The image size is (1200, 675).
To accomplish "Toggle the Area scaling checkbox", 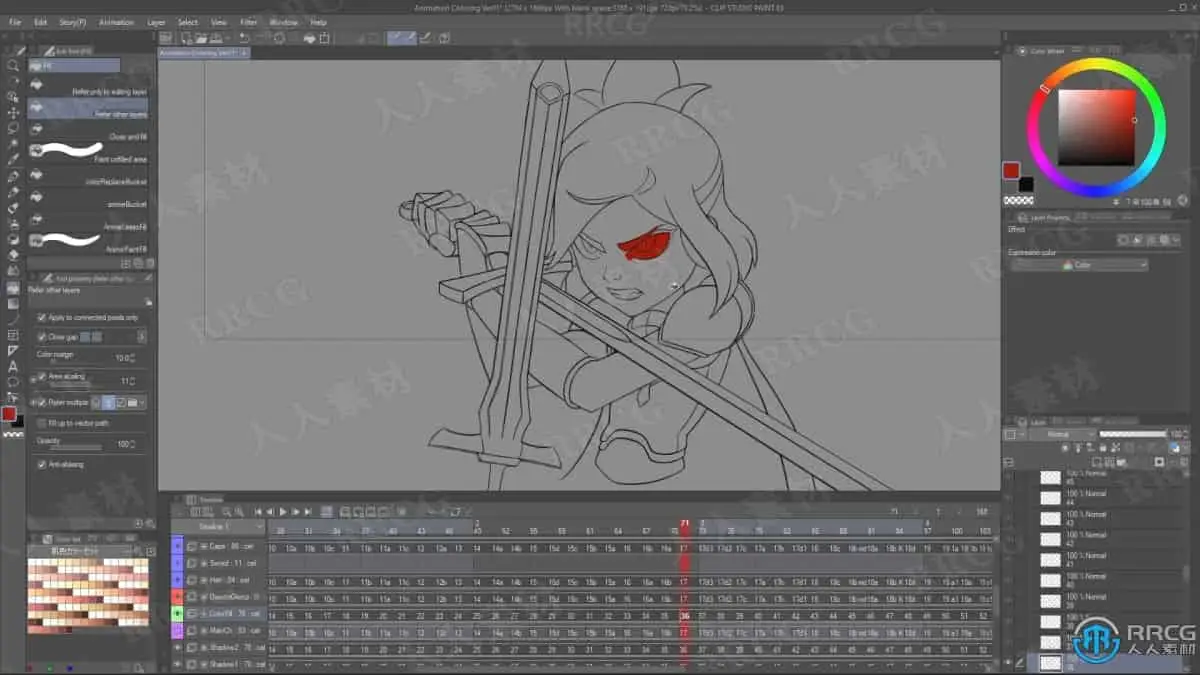I will 41,377.
